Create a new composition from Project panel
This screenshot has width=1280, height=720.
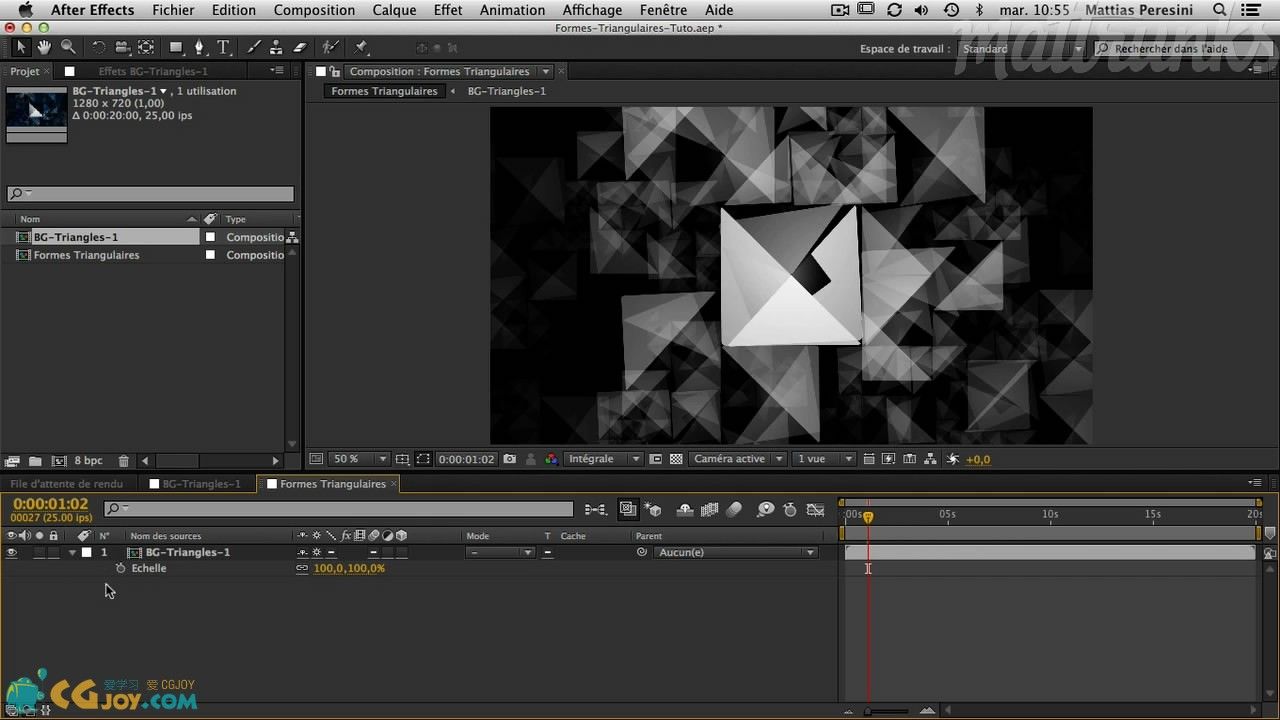pos(59,461)
